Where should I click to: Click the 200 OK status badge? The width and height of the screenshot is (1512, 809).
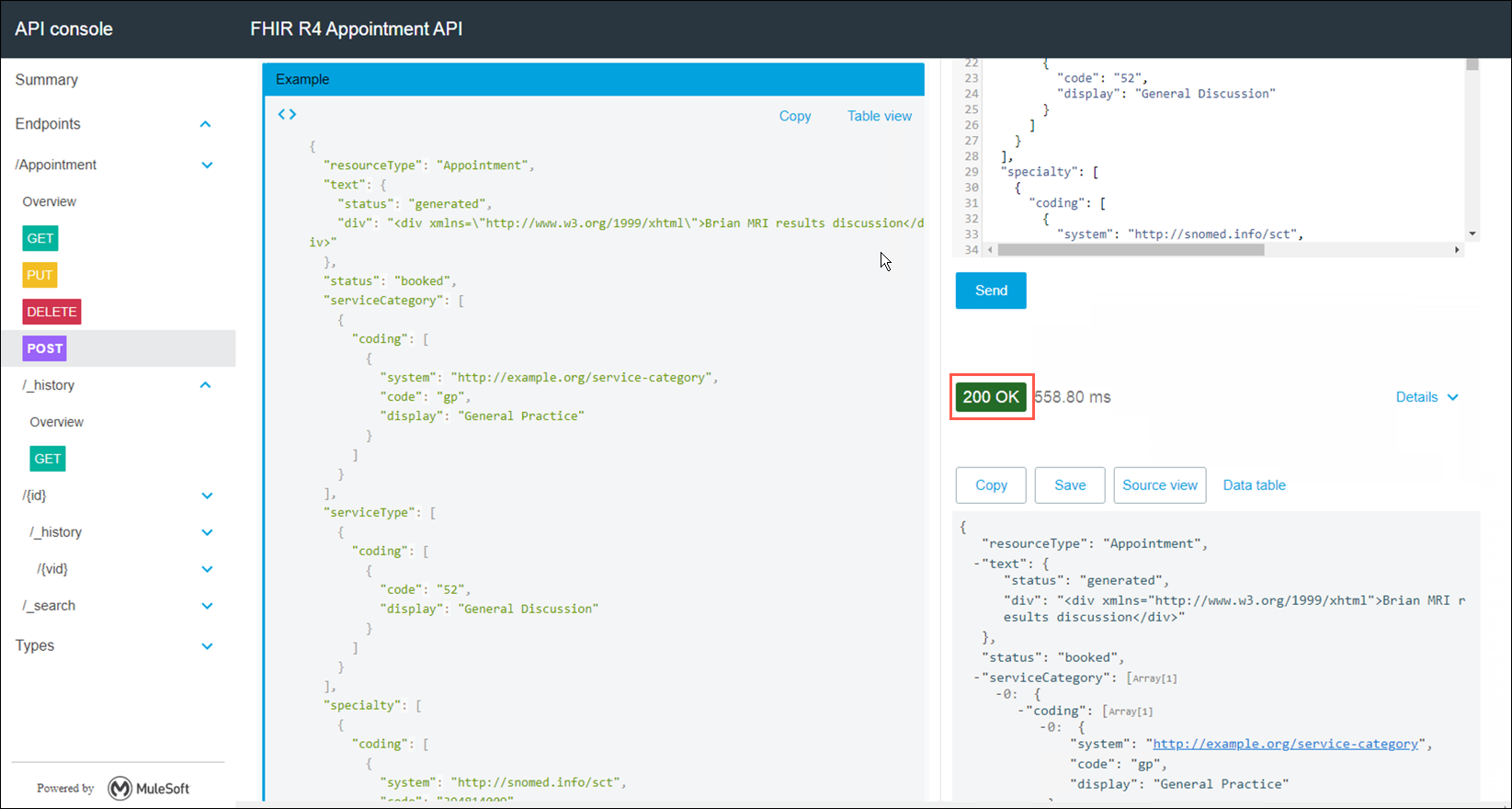[x=991, y=397]
